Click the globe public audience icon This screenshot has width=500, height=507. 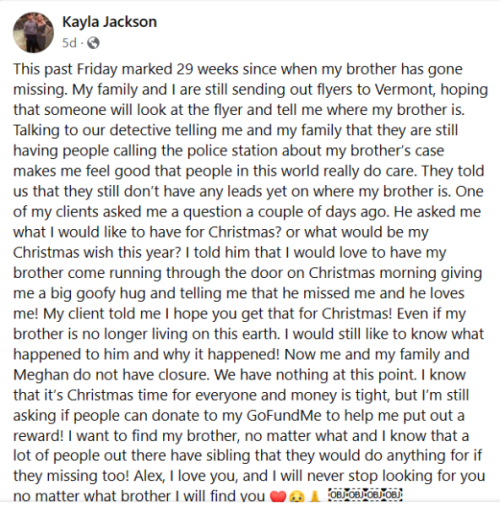tap(93, 43)
